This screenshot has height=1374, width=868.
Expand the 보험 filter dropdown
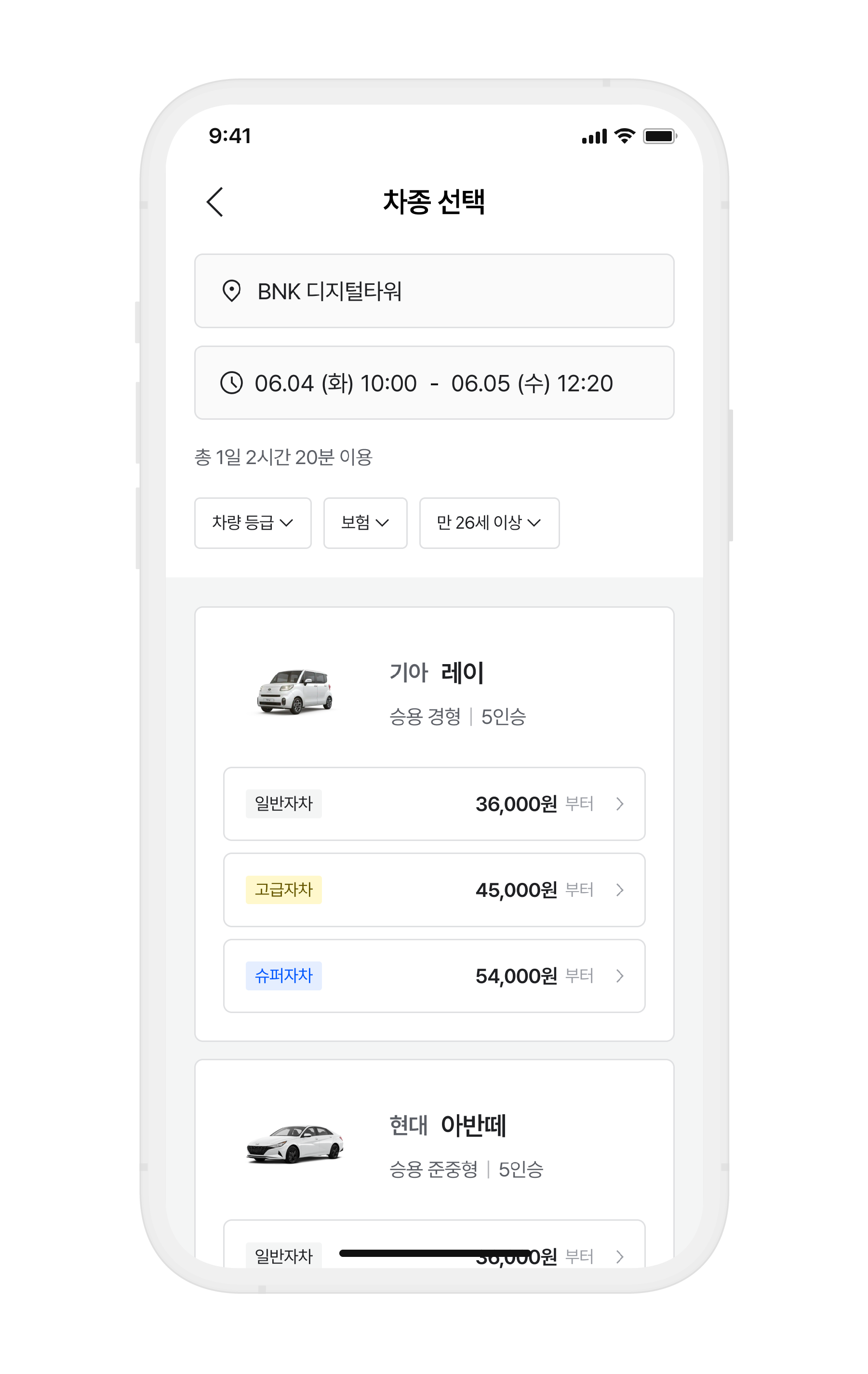coord(365,523)
